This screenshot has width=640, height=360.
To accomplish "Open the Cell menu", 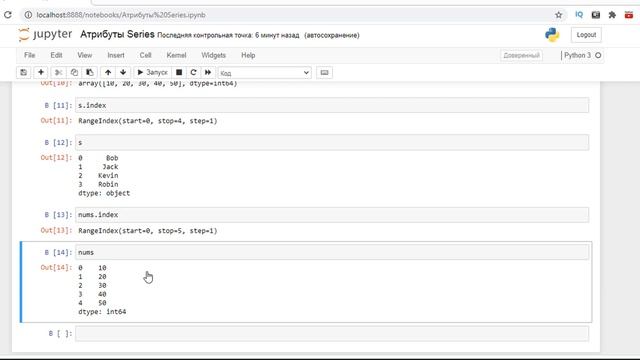I will 145,55.
